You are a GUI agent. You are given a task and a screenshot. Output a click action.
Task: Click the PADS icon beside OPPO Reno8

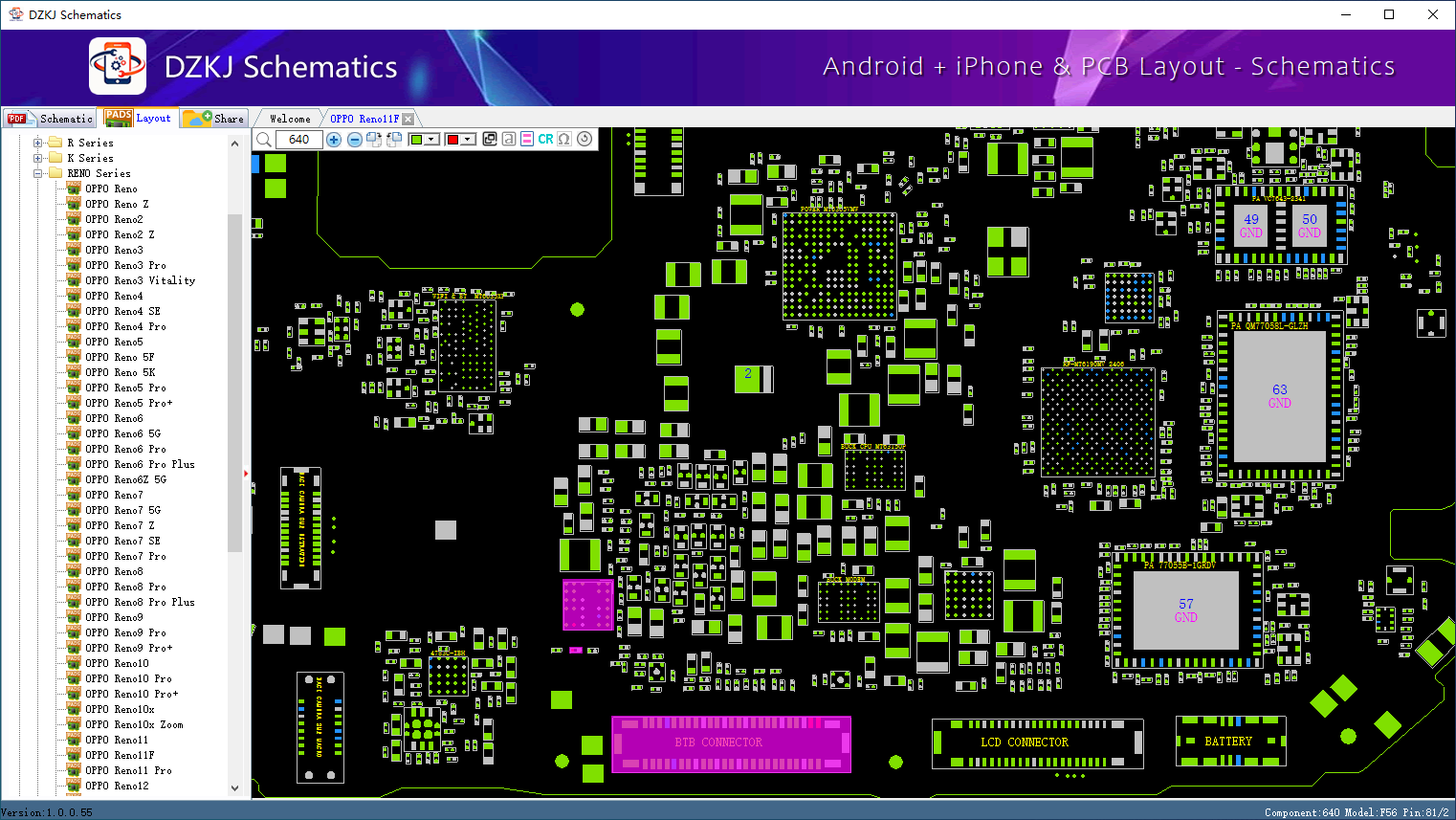click(x=74, y=571)
